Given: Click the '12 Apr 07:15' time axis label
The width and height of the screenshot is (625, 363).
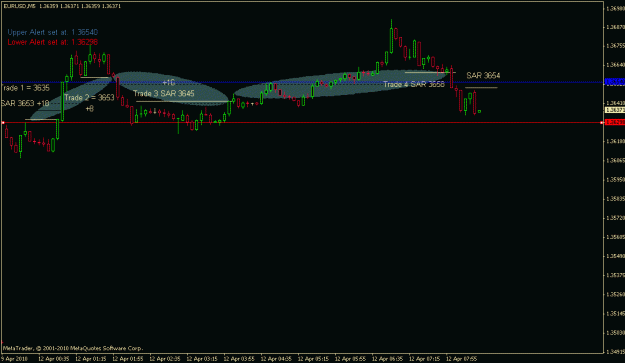Looking at the screenshot, I should pos(425,359).
